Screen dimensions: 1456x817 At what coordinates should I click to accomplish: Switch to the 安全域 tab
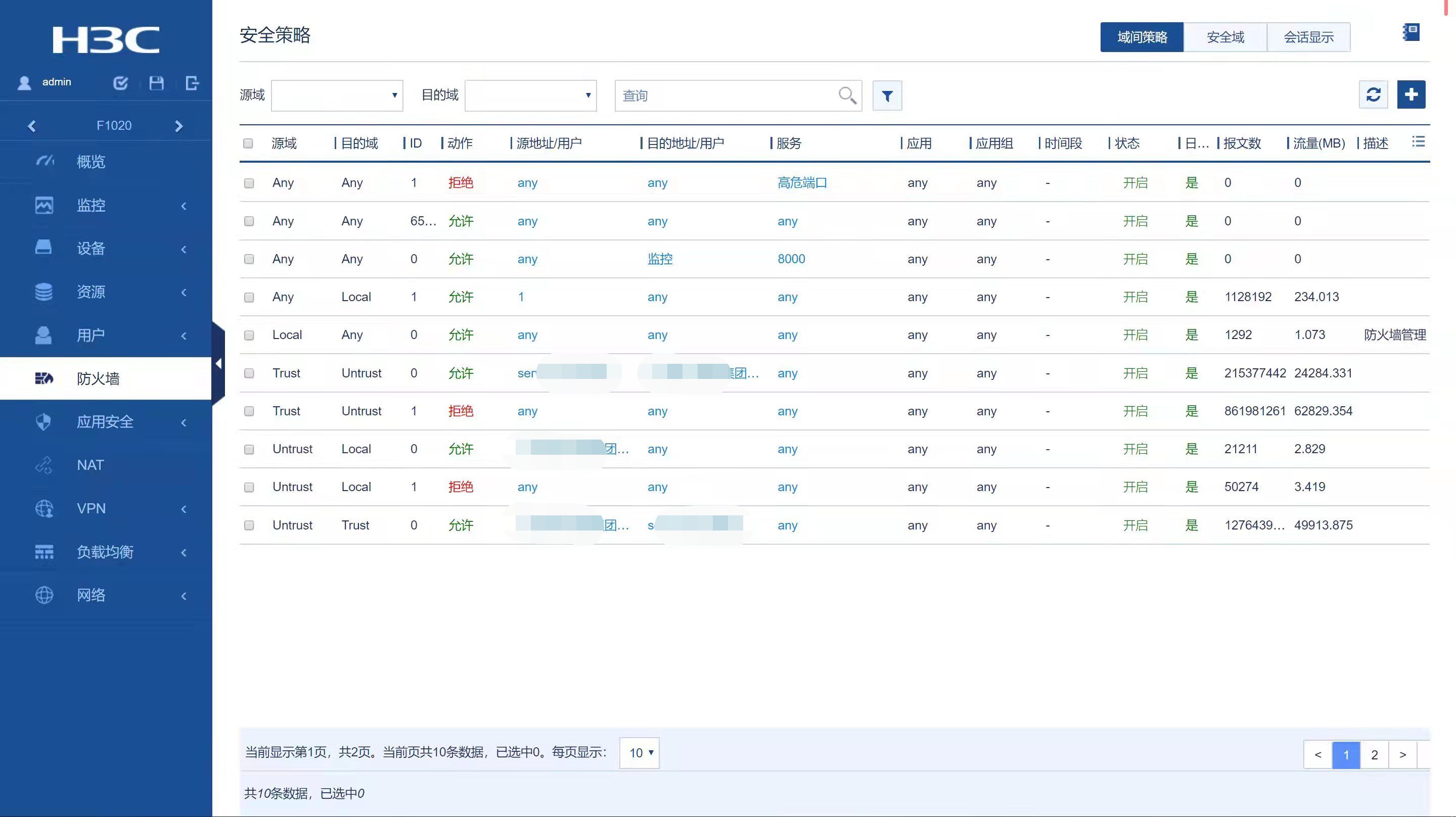1225,37
